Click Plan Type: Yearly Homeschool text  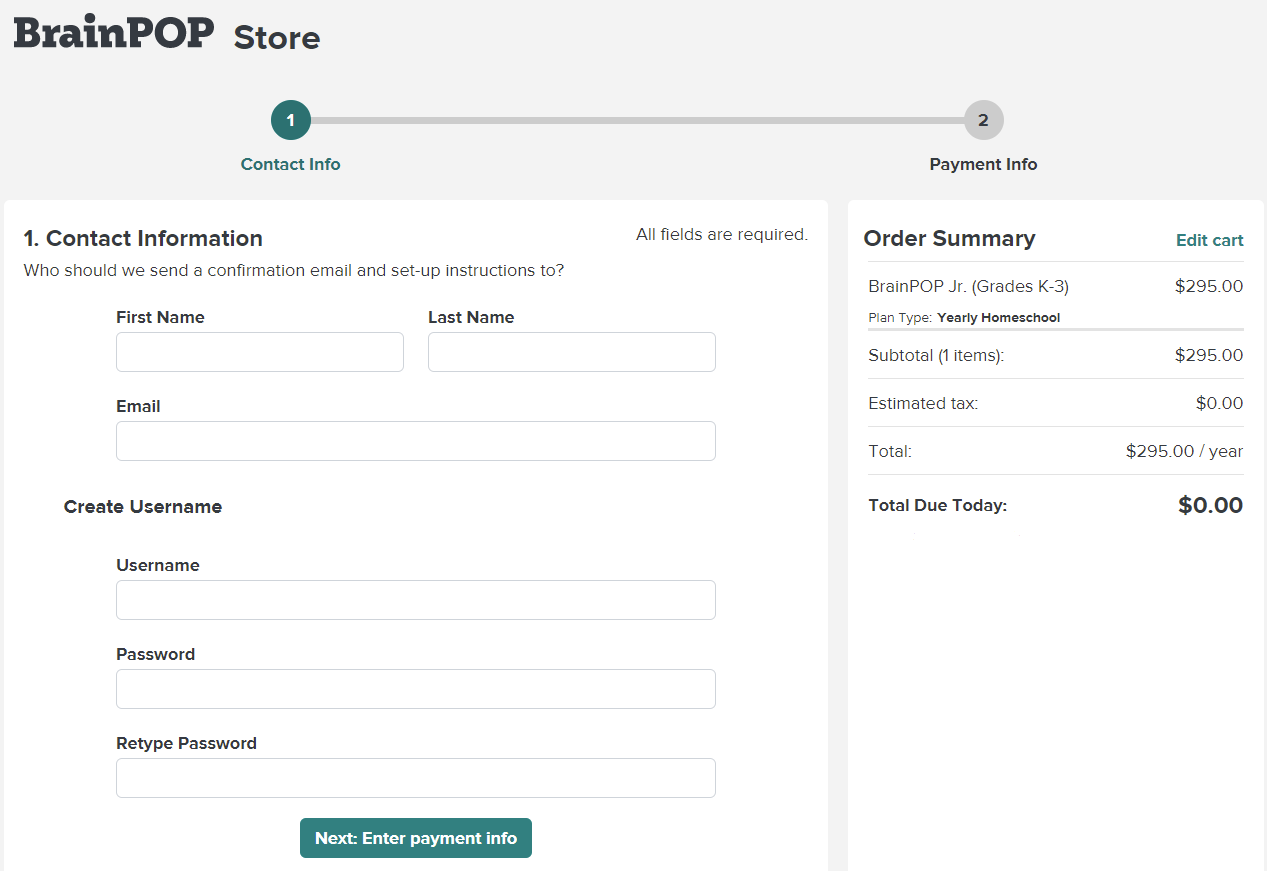[964, 317]
